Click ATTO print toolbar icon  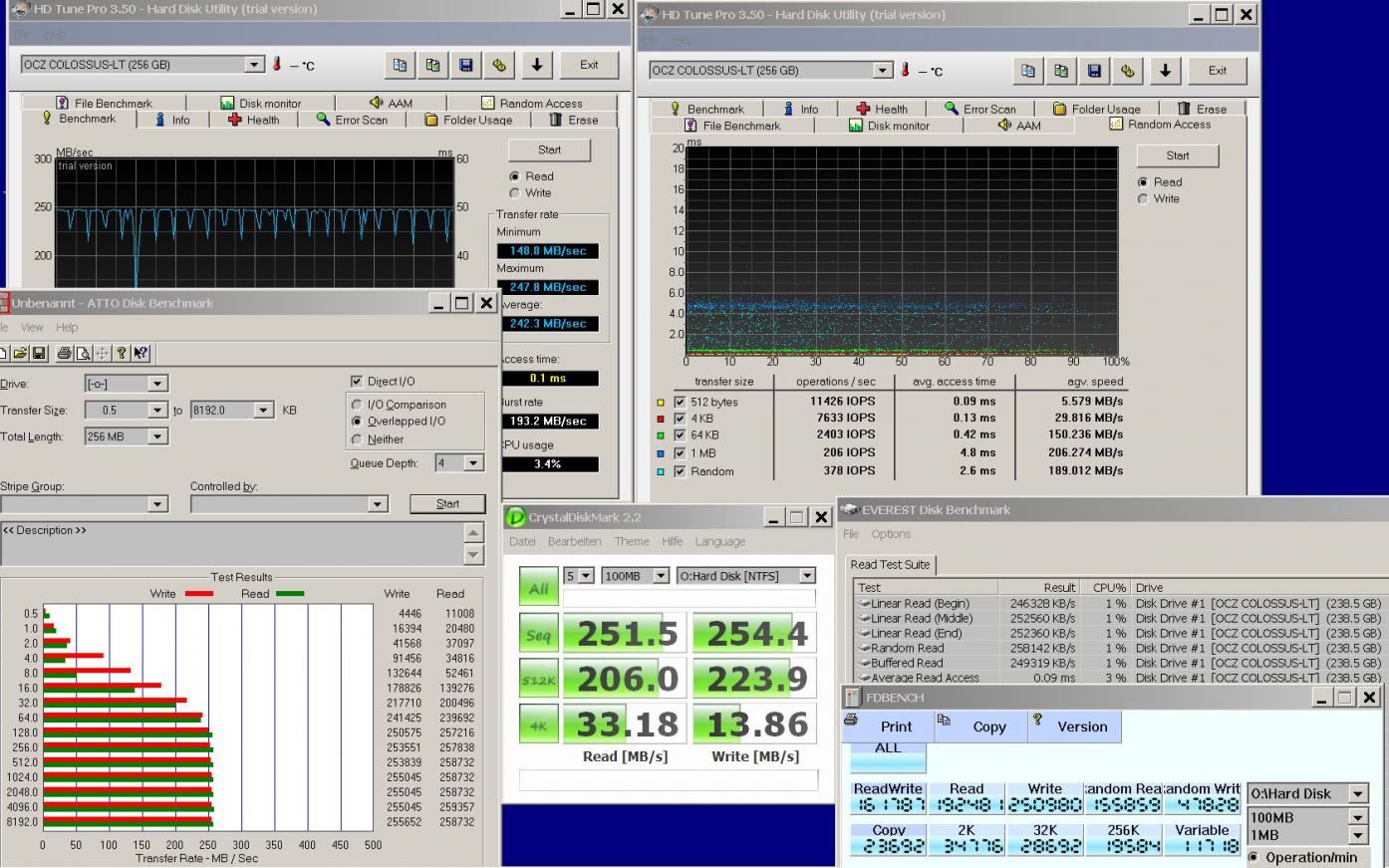(64, 353)
